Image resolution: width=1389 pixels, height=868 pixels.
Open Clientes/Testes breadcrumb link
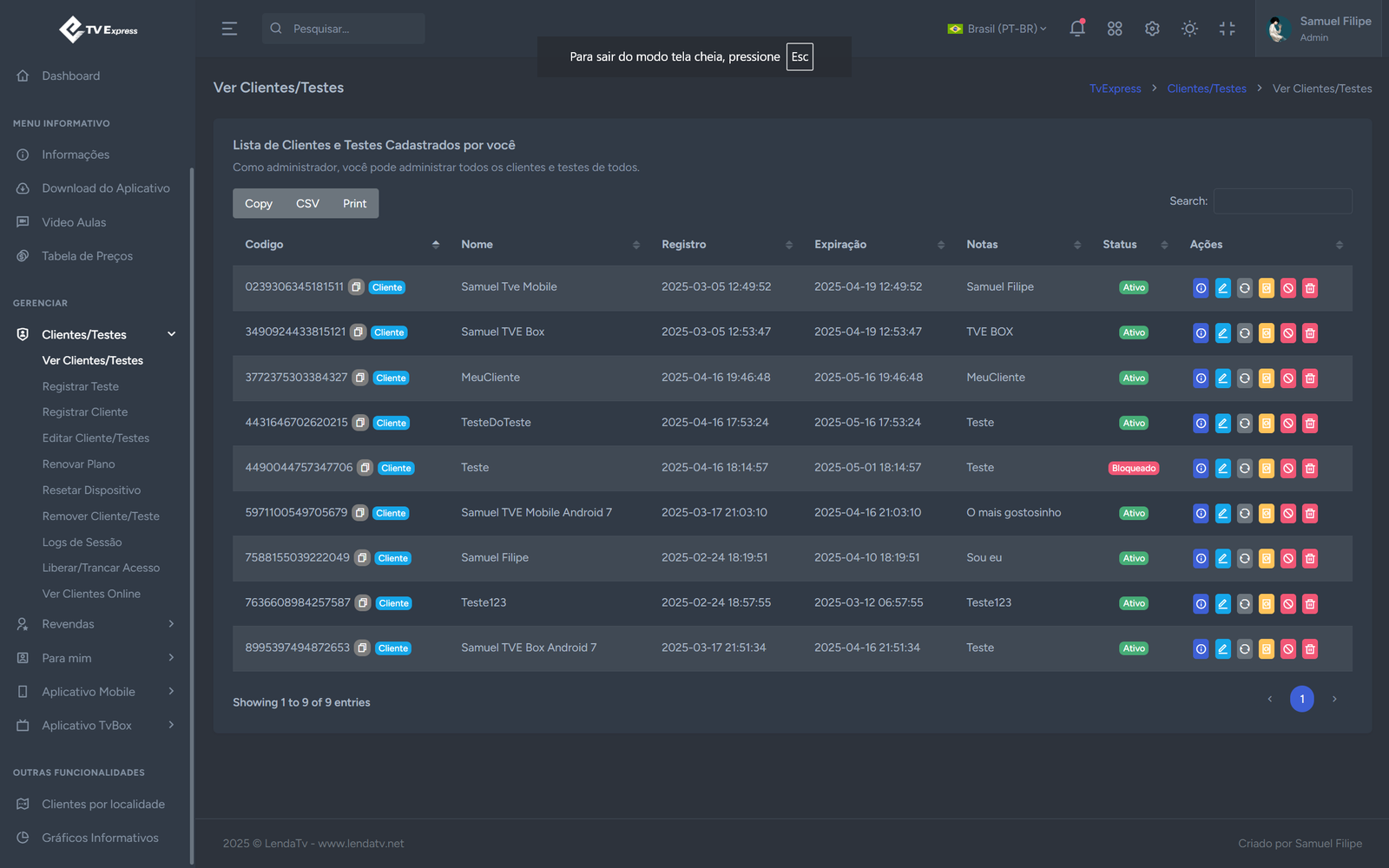click(1207, 89)
